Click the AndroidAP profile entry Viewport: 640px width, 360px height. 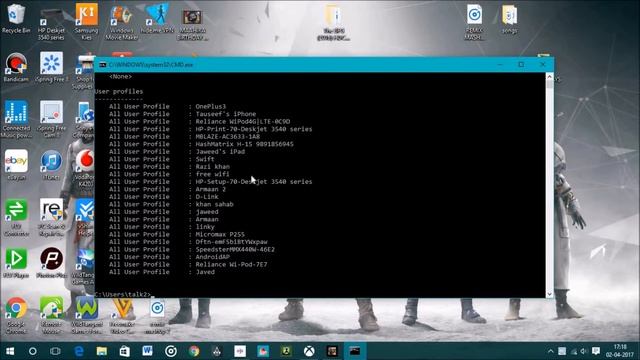(x=169, y=257)
